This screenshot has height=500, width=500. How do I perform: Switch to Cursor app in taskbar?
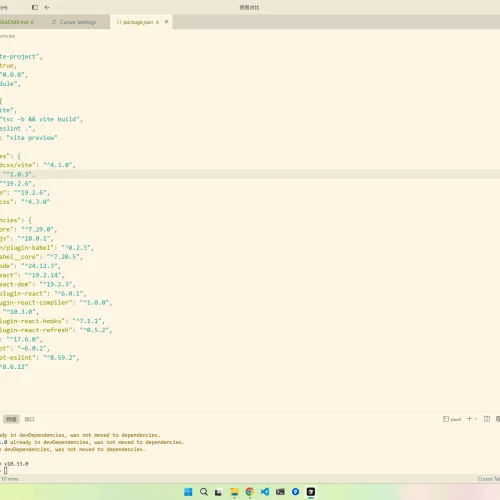coord(311,492)
